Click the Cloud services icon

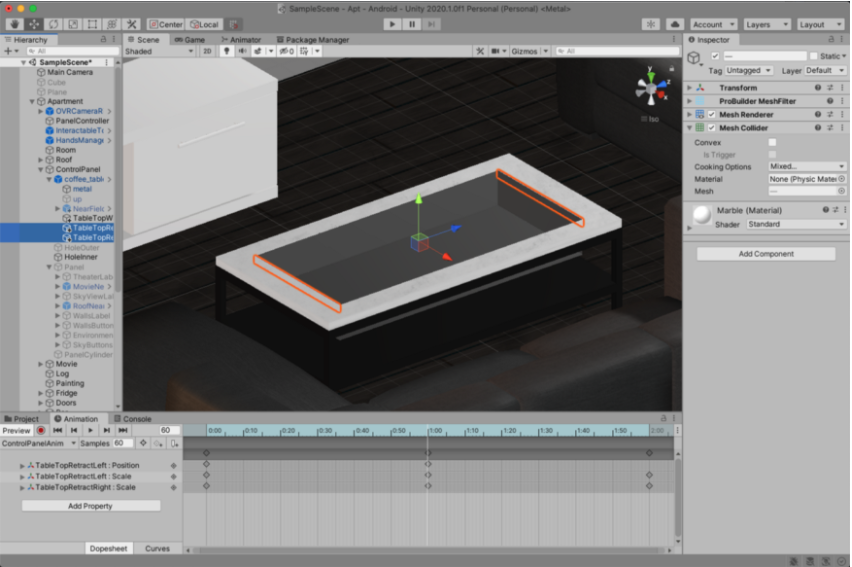click(x=674, y=24)
